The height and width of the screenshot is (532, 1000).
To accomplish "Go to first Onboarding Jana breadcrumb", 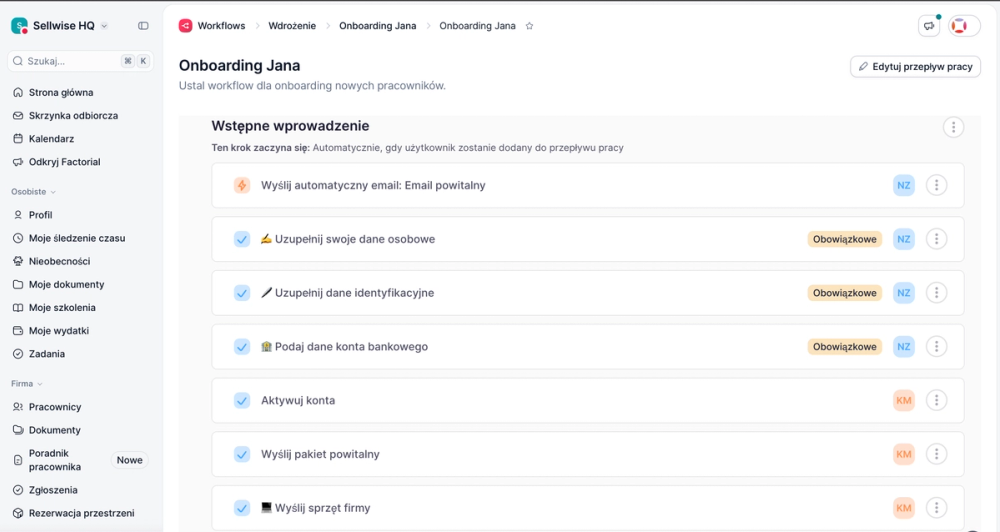I will 378,26.
